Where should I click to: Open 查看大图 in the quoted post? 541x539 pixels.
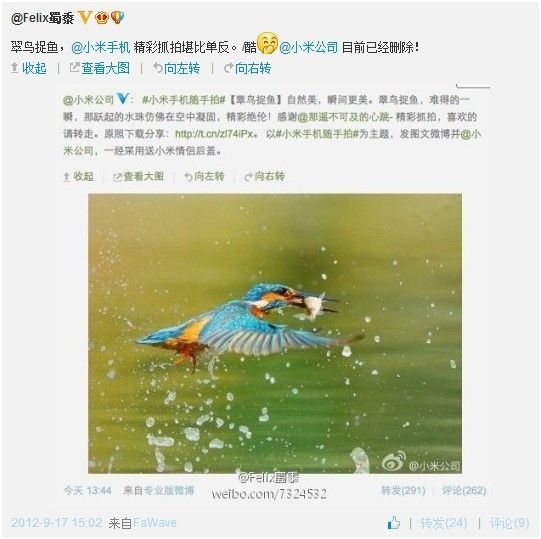(138, 177)
